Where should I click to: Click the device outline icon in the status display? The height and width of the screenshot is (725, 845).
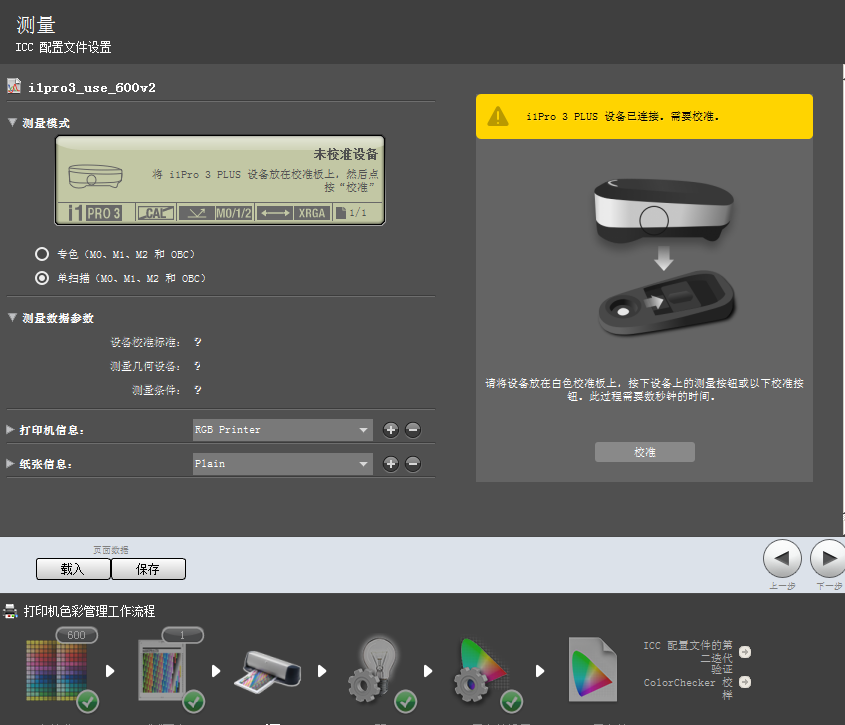click(x=95, y=176)
